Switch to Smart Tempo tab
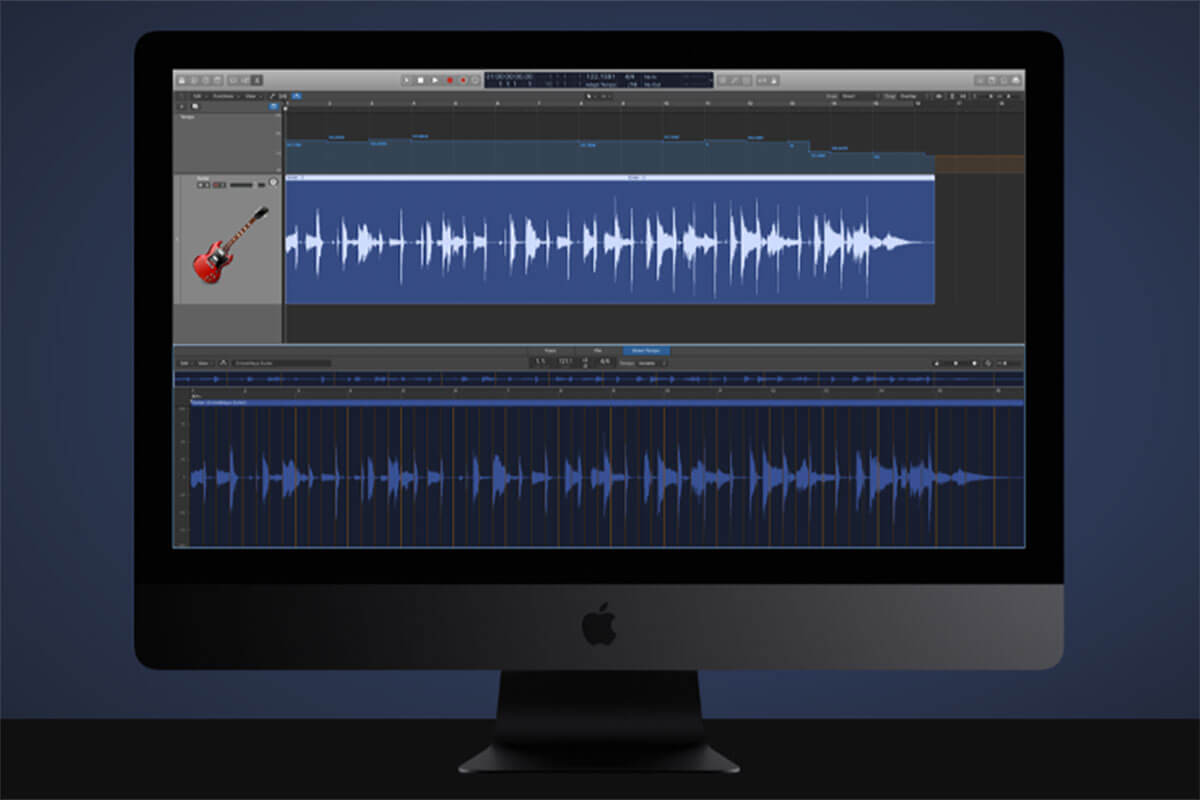Viewport: 1200px width, 800px height. (x=646, y=350)
